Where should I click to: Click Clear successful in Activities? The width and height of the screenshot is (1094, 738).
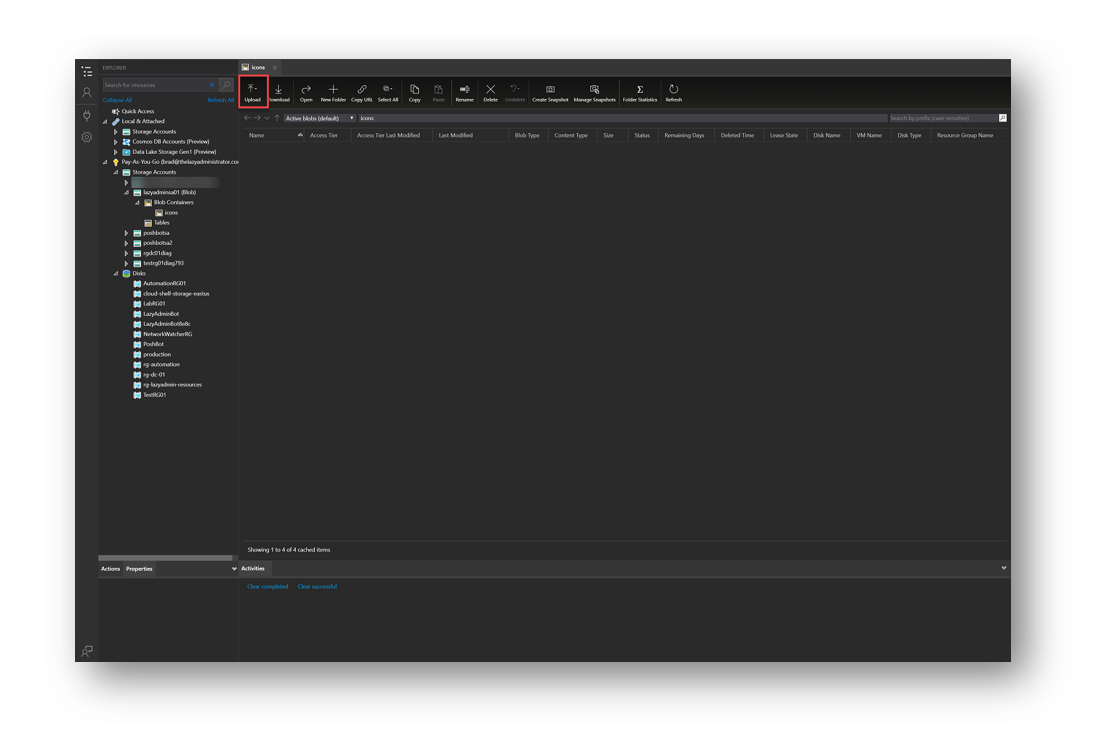[317, 587]
